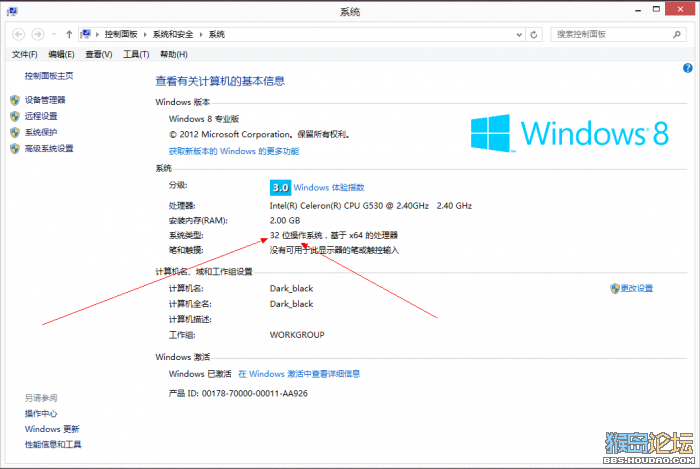Close the 系统 window
700x469 pixels.
click(x=680, y=9)
